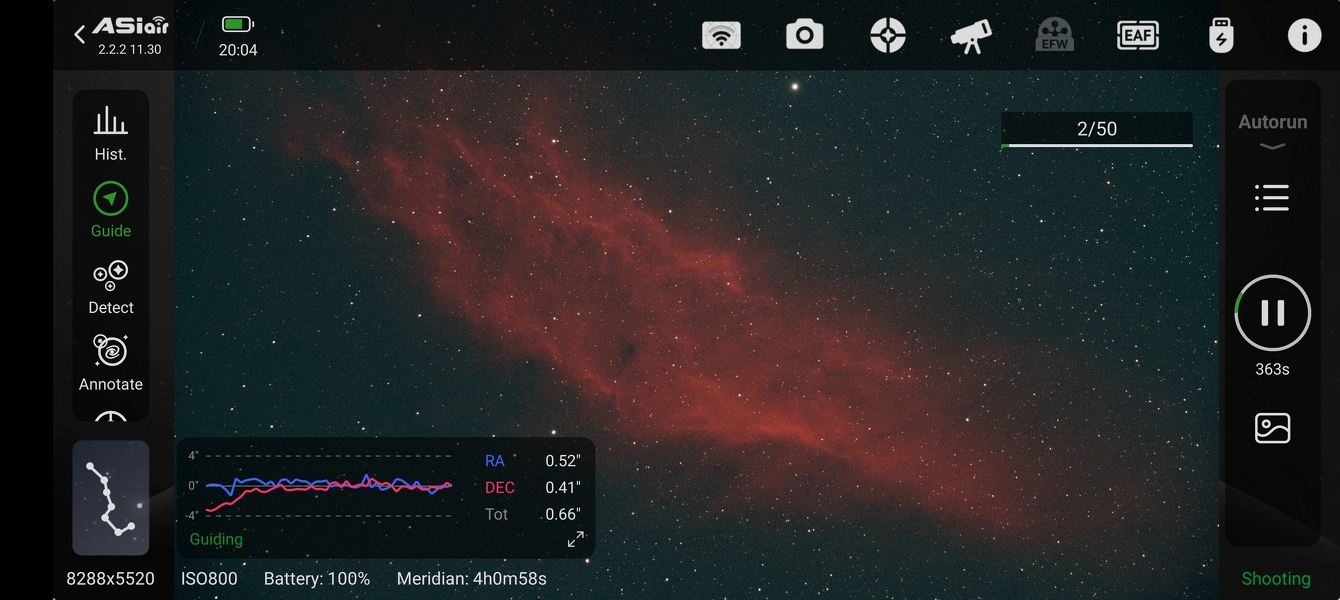Screen dimensions: 1340x600
Task: Click the Battery: 100% status text
Action: [x=317, y=579]
